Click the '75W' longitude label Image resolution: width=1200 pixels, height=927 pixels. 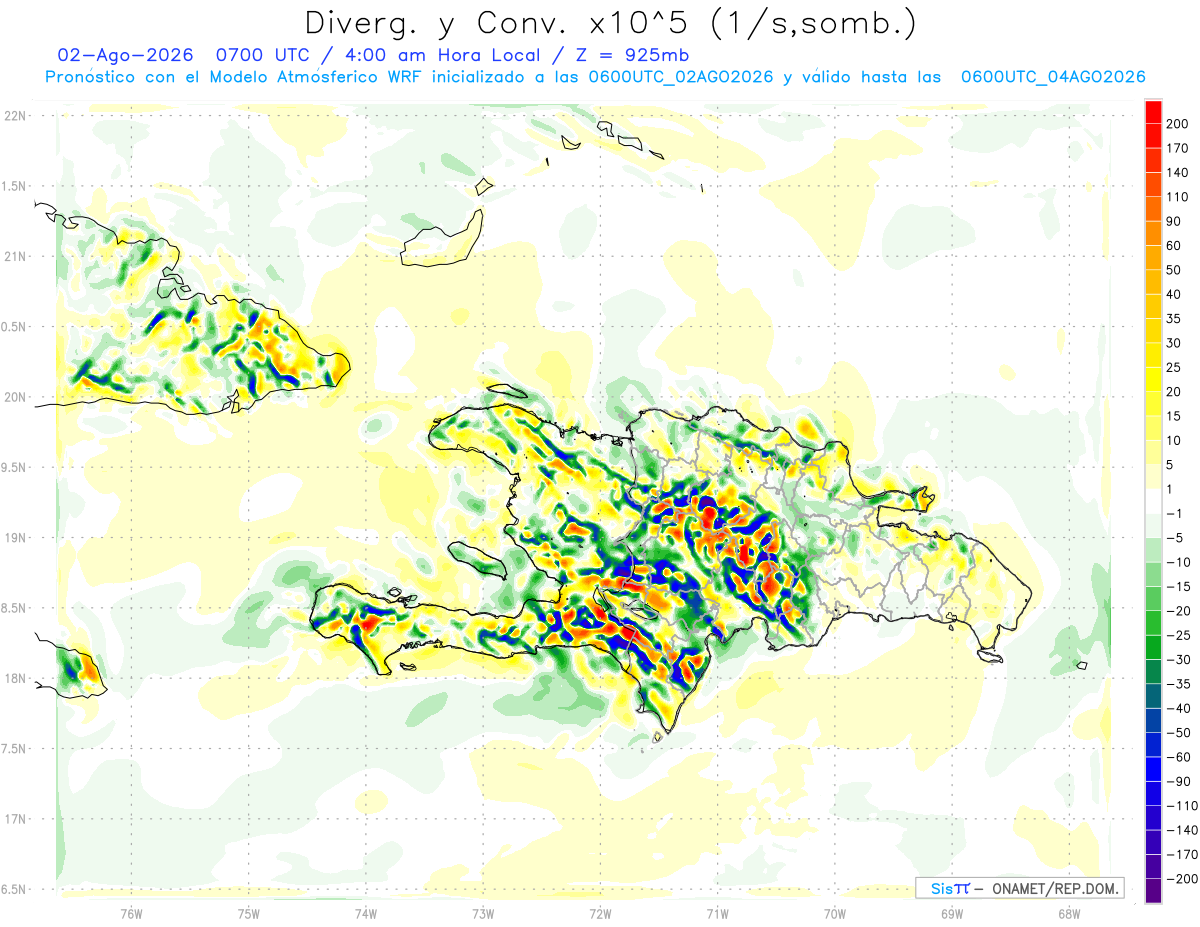click(249, 913)
